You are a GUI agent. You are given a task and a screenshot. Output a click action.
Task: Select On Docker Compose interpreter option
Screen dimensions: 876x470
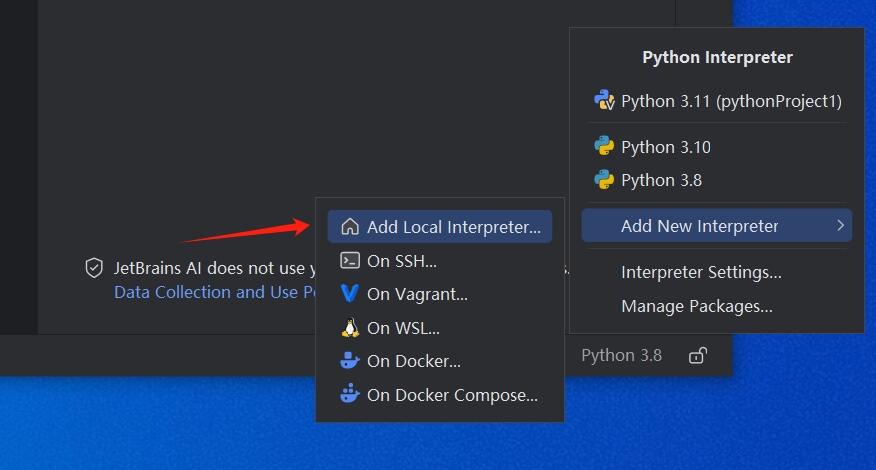440,395
